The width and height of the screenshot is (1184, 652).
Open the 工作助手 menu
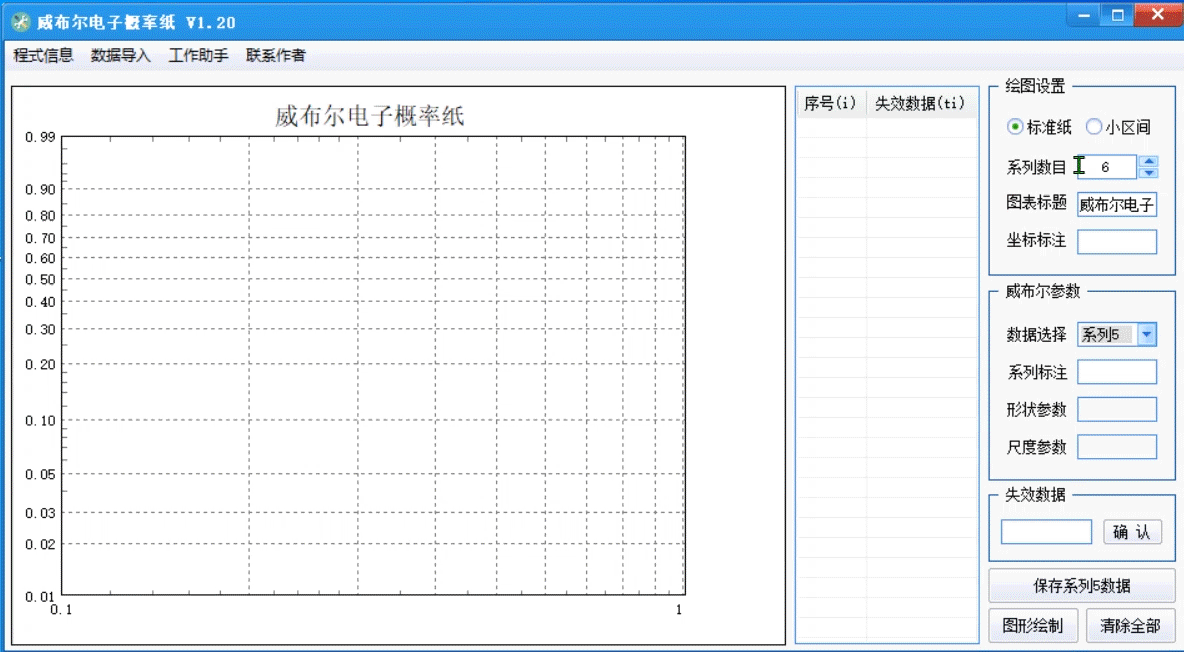click(198, 56)
